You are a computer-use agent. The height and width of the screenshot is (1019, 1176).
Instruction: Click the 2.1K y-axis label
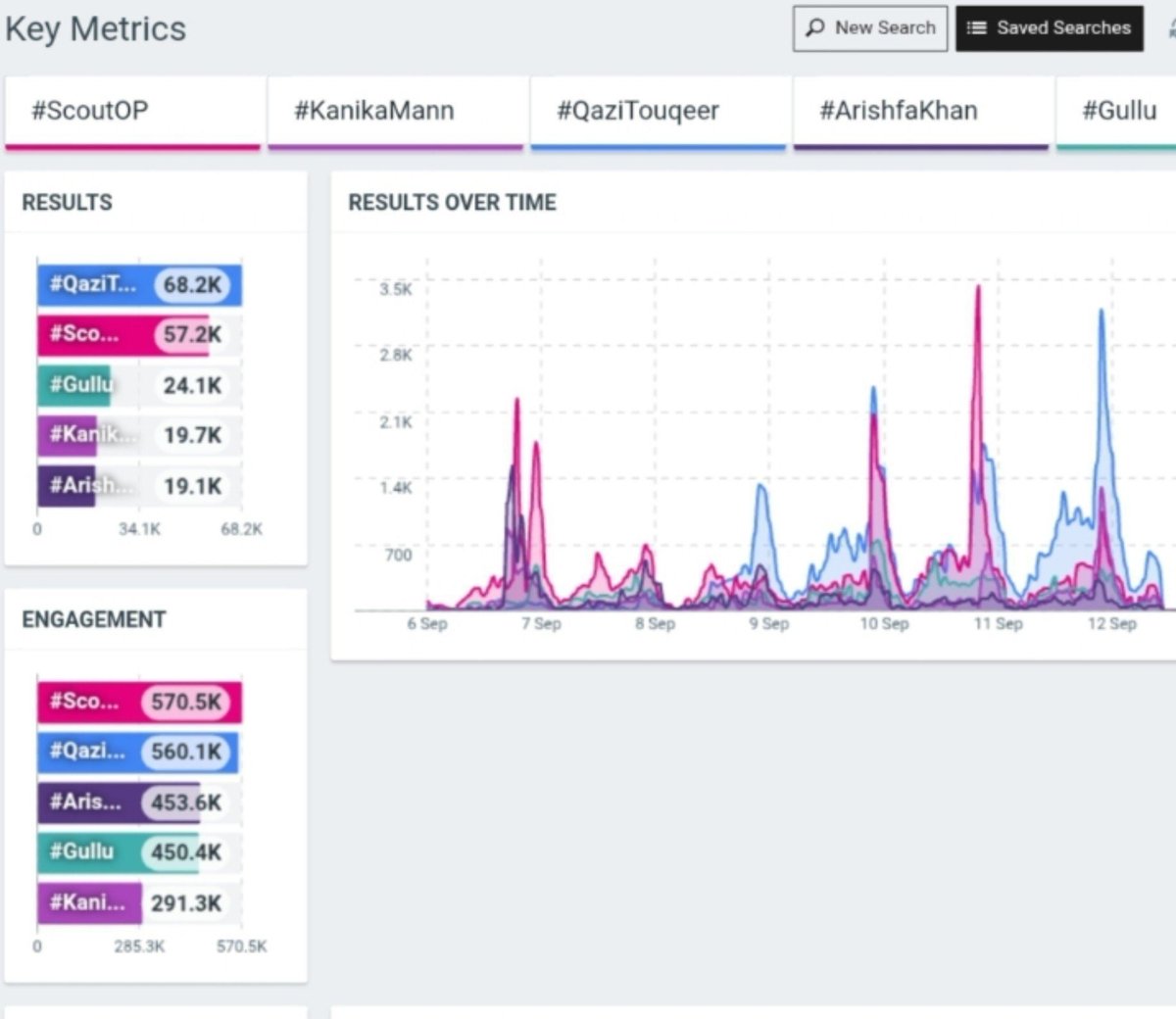click(x=396, y=422)
